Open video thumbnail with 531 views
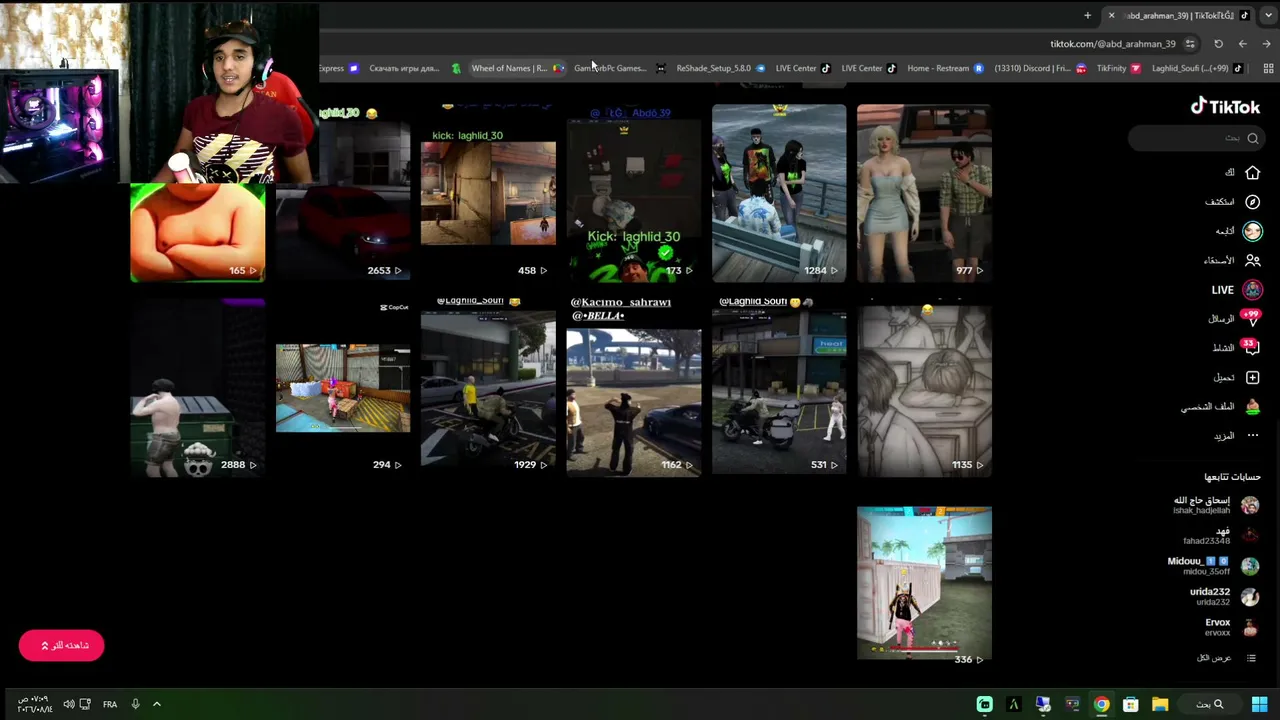Viewport: 1280px width, 720px height. tap(779, 387)
